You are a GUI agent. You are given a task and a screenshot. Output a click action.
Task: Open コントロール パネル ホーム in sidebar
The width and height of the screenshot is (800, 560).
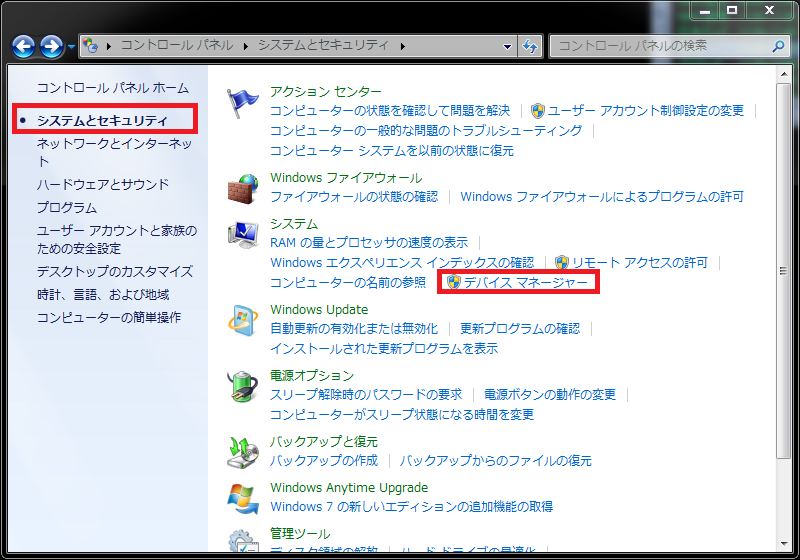113,88
